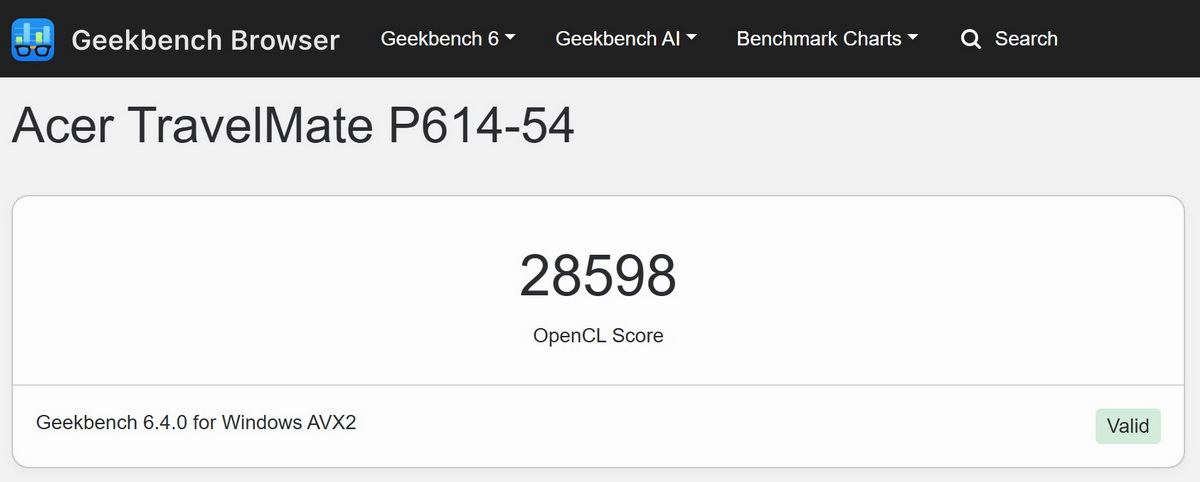
Task: Click the word "Acer" in the heading
Action: (x=63, y=127)
